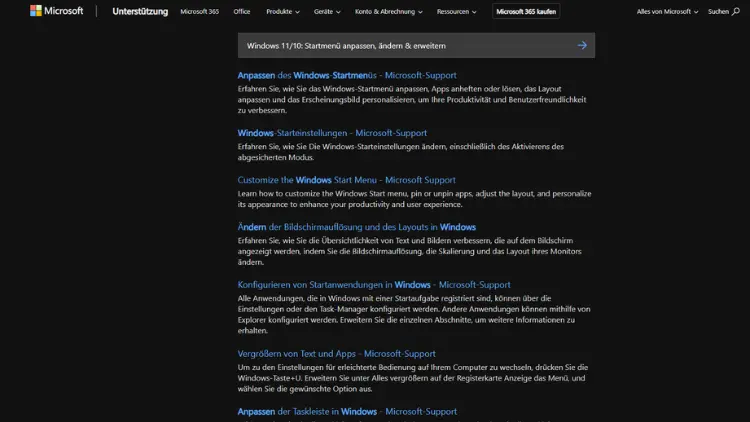Click the Microsoft logo
Image resolution: width=750 pixels, height=422 pixels.
click(x=56, y=11)
